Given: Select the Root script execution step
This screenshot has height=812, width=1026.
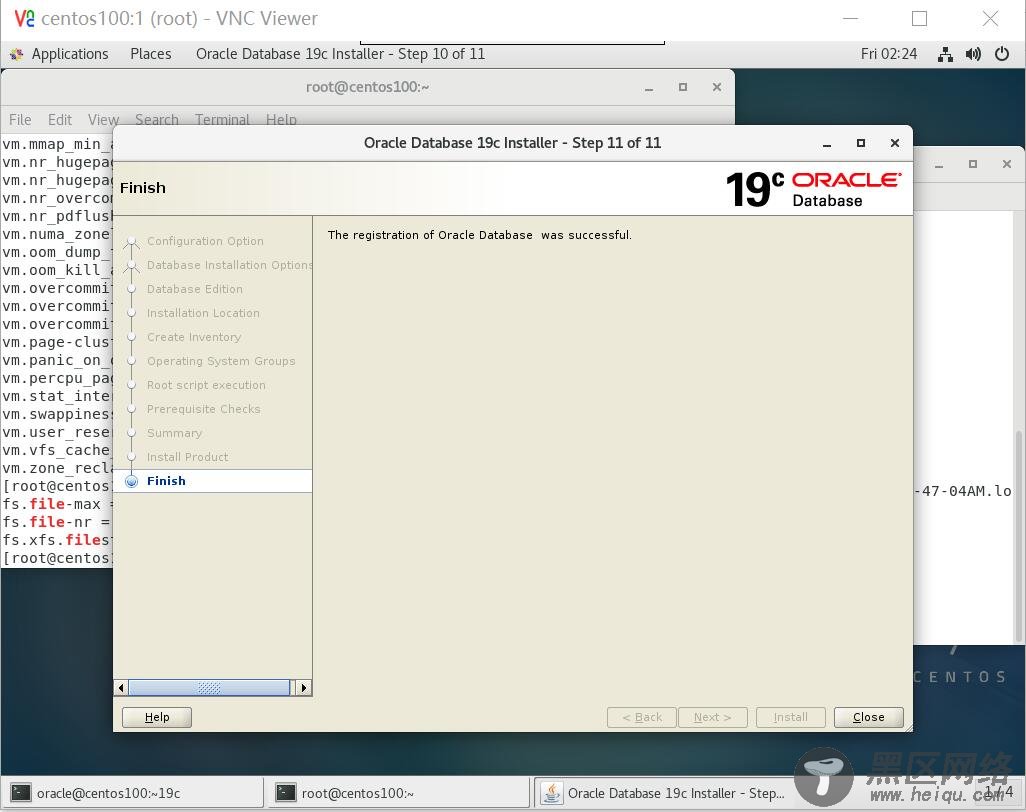Looking at the screenshot, I should (x=206, y=385).
